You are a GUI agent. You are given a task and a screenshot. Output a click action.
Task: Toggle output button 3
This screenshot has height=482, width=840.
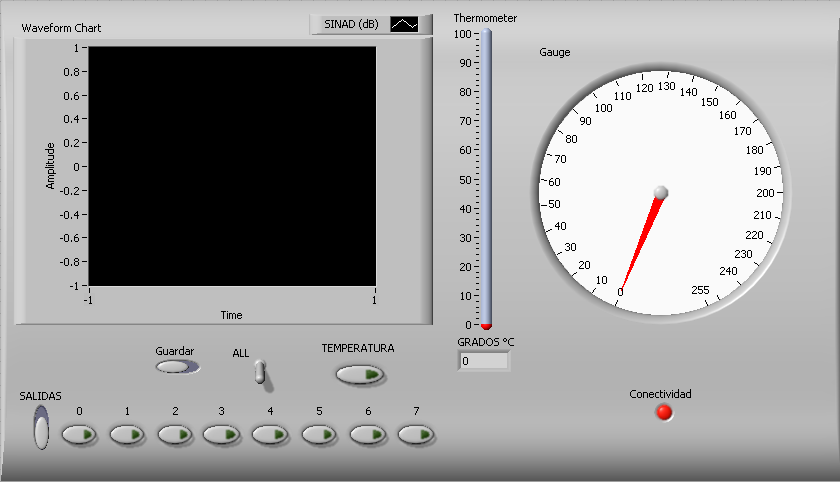222,435
